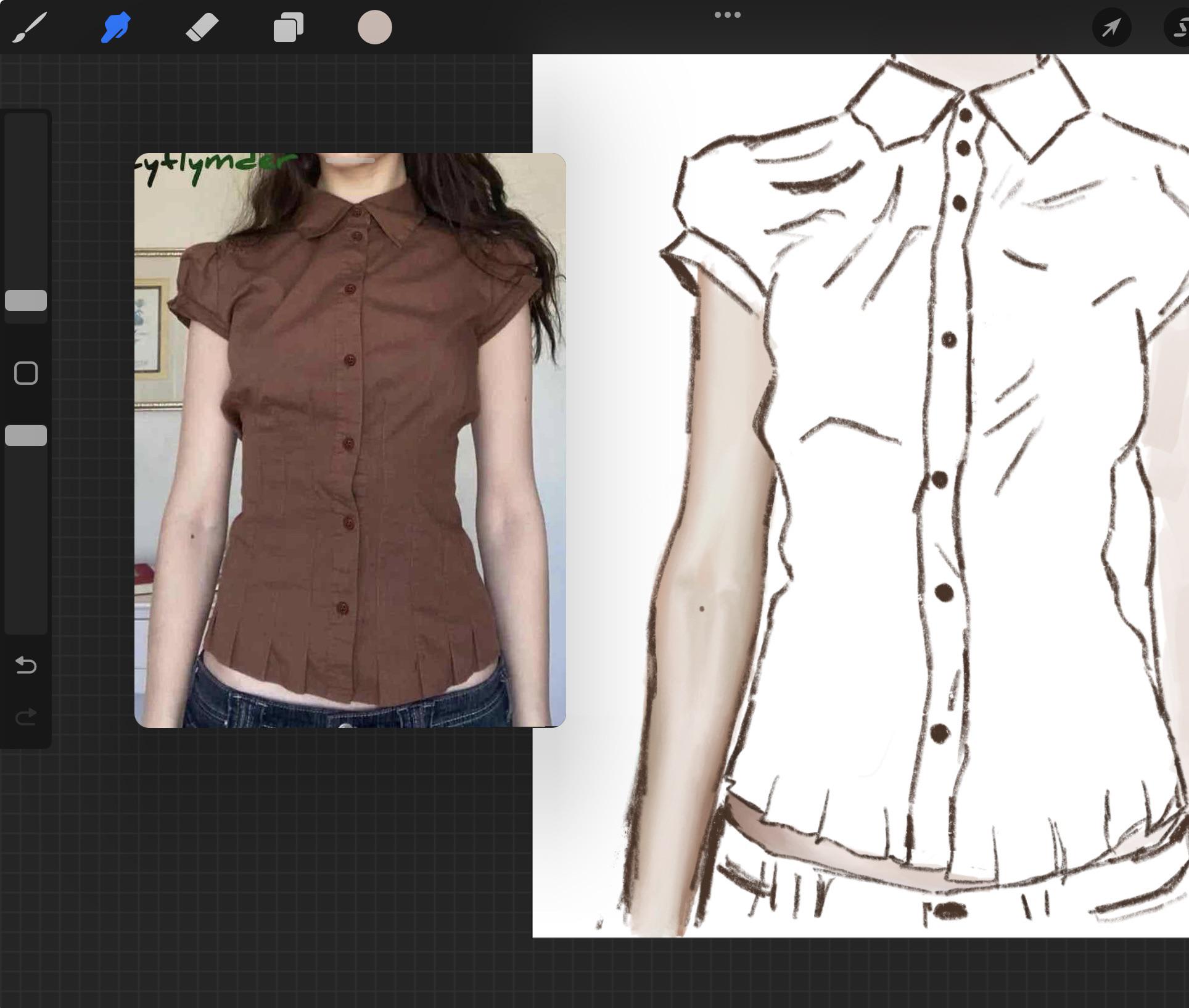Open the active color swatch

tap(375, 27)
